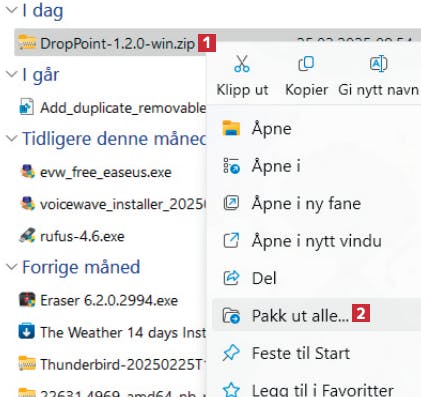
Task: Collapse the Tidligere denne måned group
Action: 12,138
